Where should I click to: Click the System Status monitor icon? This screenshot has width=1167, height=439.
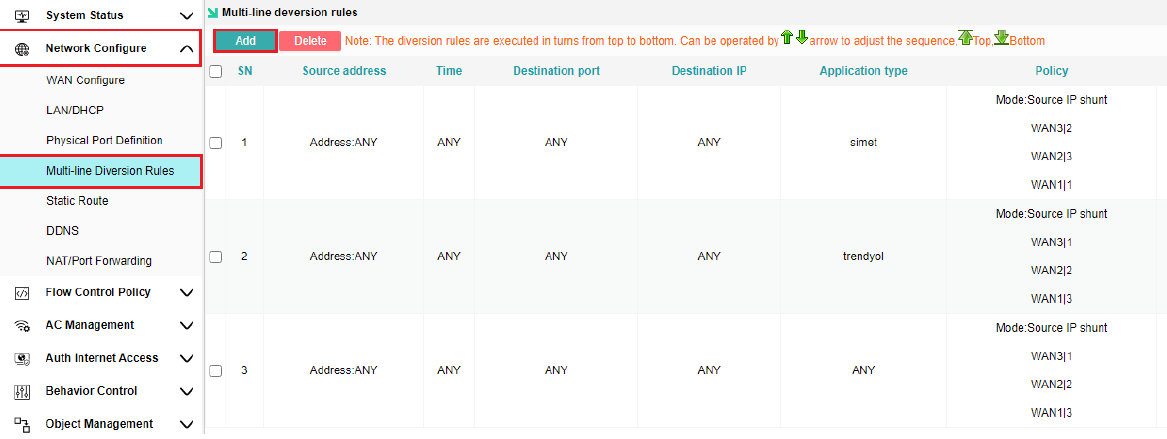pos(22,15)
